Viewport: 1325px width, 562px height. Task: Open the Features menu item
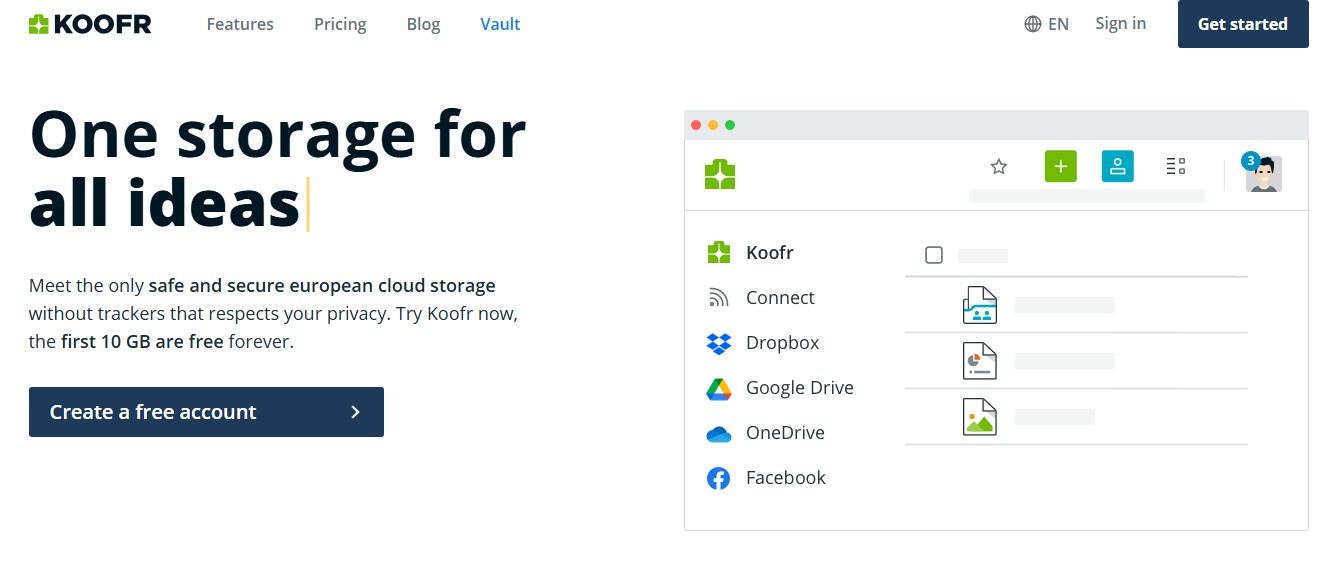[x=240, y=24]
